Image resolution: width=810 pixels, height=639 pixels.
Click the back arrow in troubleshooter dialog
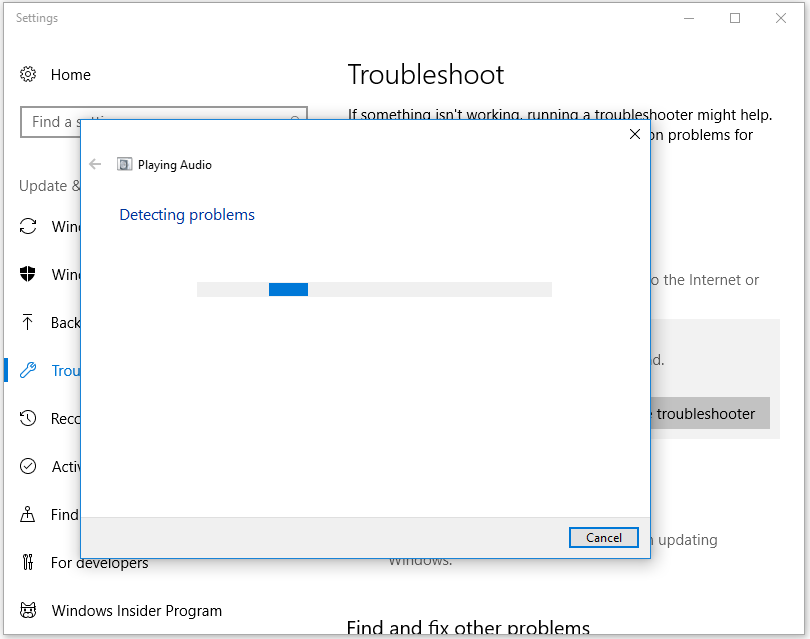coord(95,164)
